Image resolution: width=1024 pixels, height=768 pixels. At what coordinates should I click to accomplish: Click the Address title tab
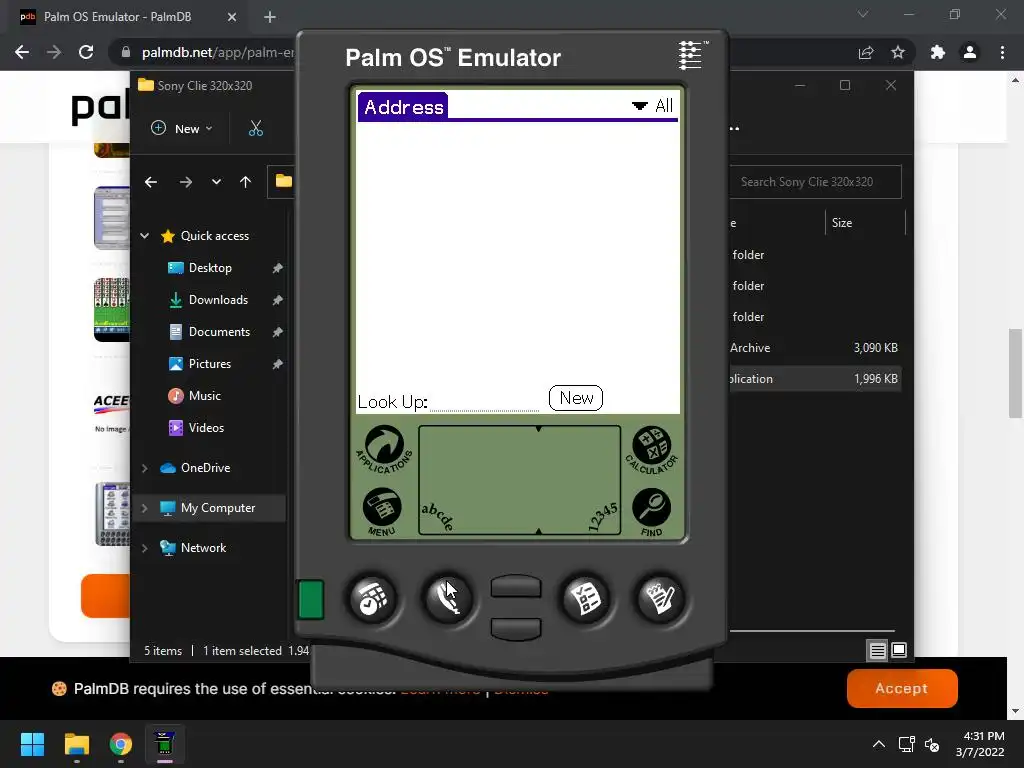(403, 106)
